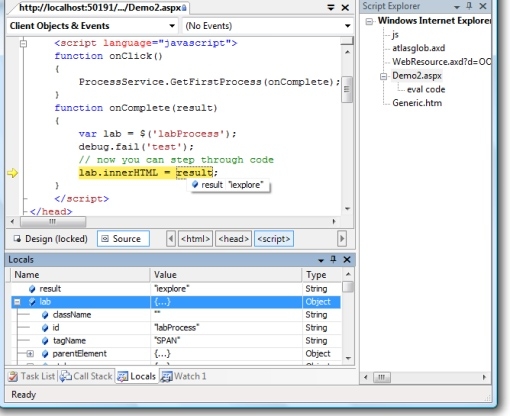
Task: Switch to Design (locked) view
Action: click(x=51, y=239)
